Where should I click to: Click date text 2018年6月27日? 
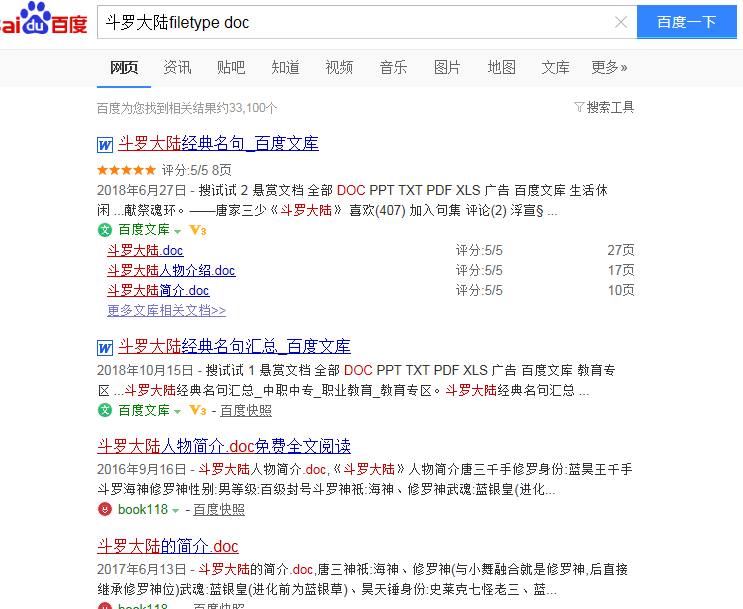(x=142, y=191)
